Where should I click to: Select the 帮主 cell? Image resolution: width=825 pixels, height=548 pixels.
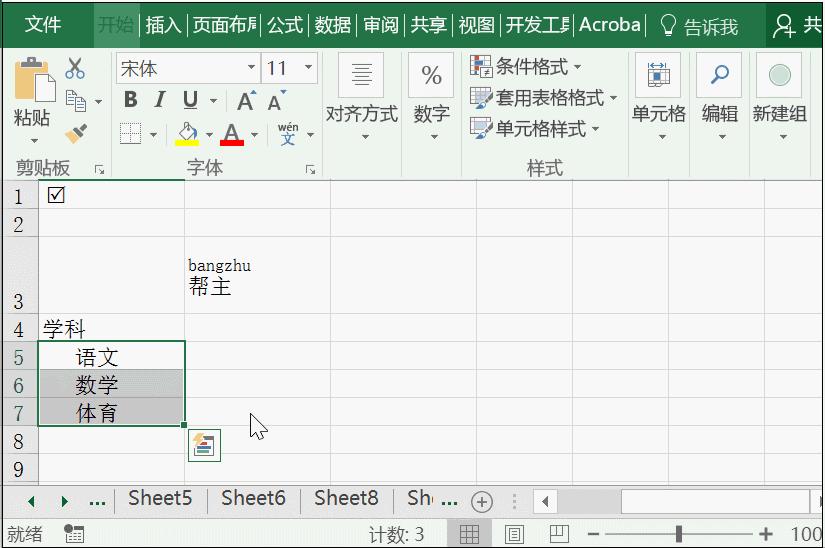tap(257, 275)
